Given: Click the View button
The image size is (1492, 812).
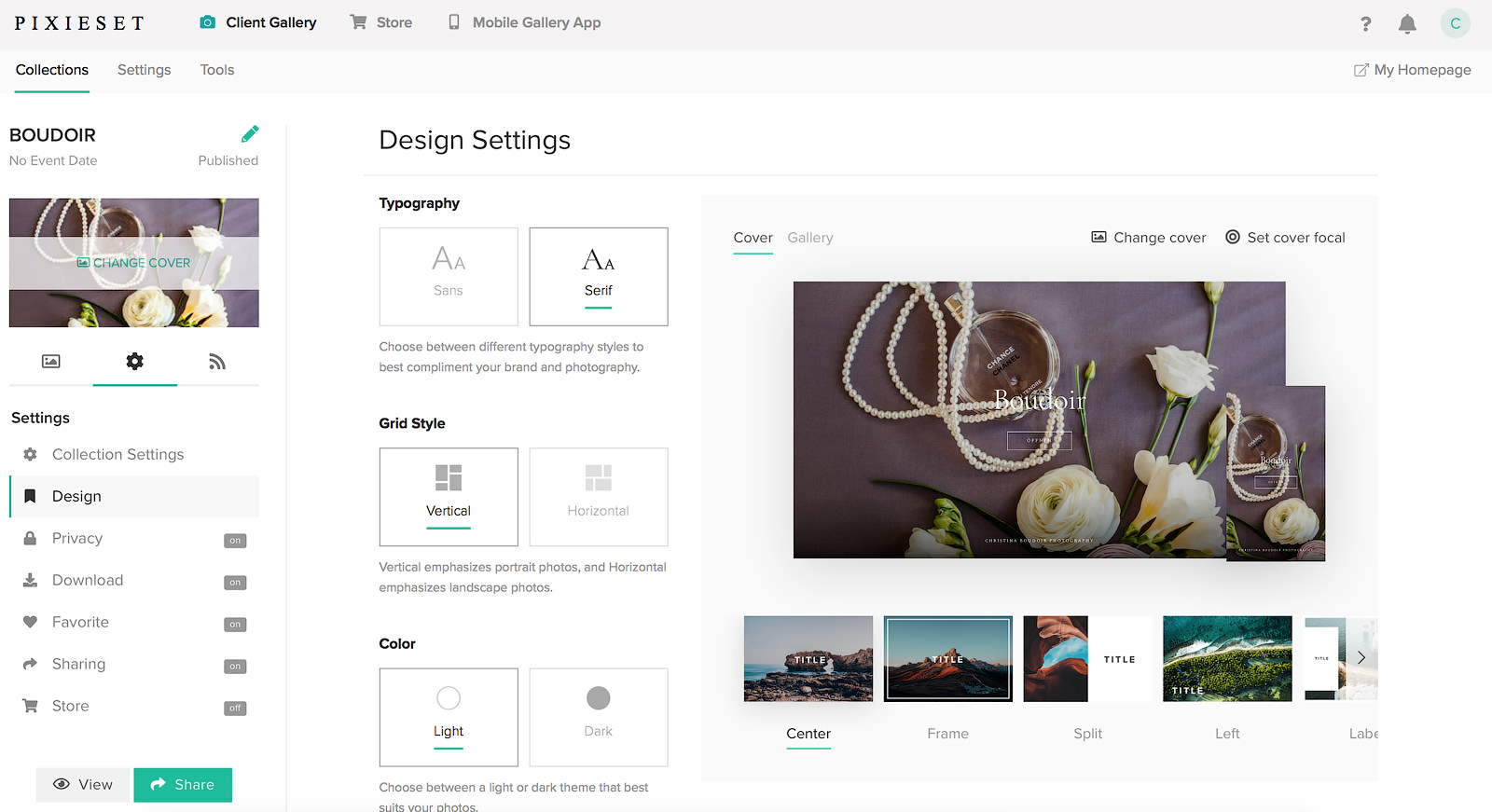Looking at the screenshot, I should (x=83, y=785).
